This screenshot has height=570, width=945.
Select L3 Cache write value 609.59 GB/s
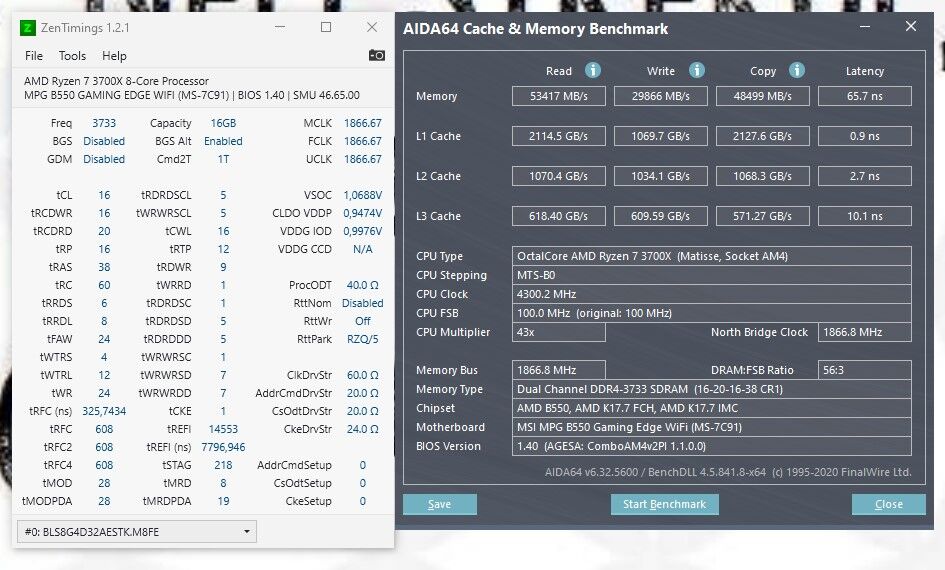tap(661, 216)
